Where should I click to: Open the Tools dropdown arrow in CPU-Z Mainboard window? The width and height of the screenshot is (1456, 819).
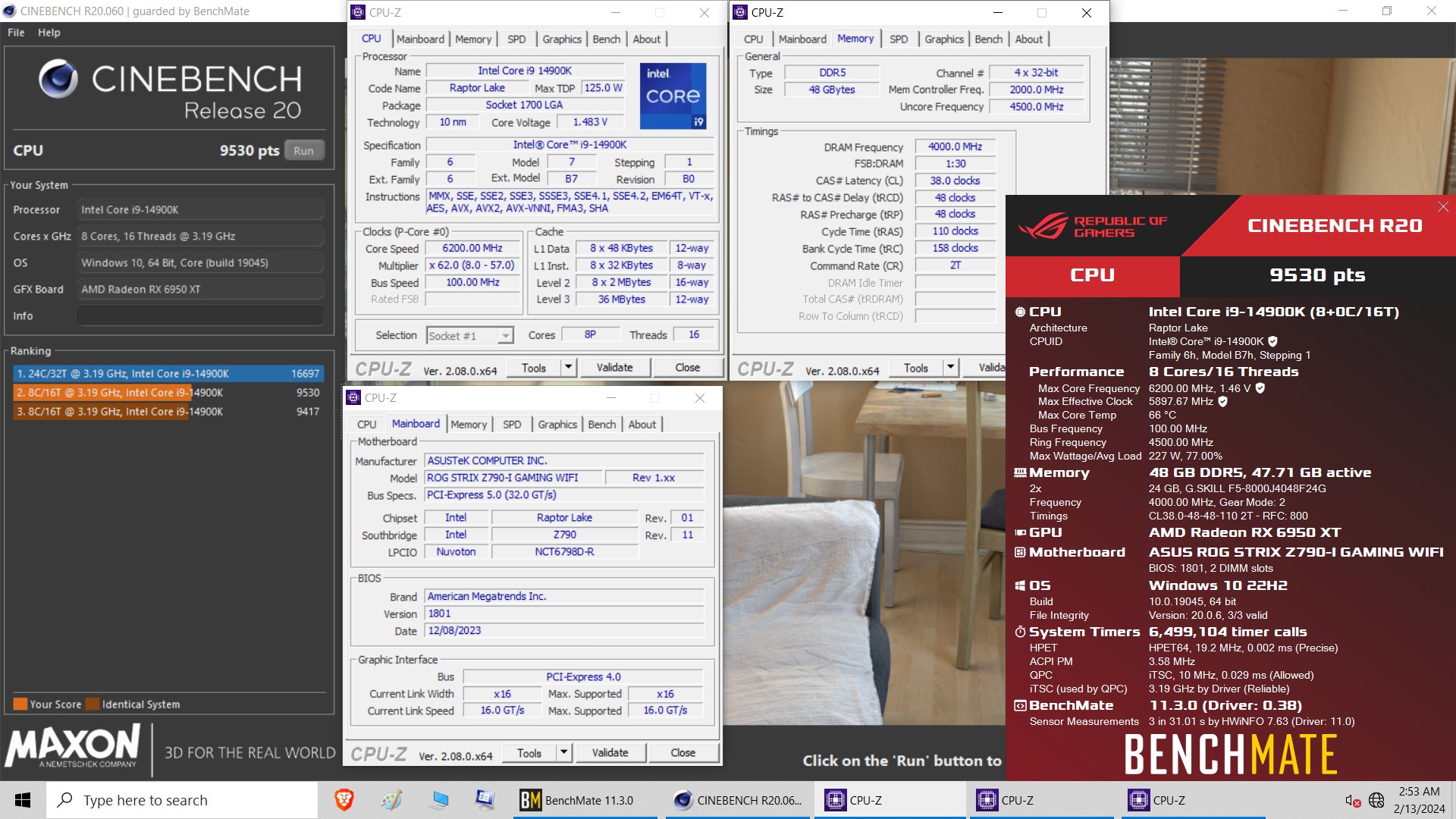coord(563,753)
